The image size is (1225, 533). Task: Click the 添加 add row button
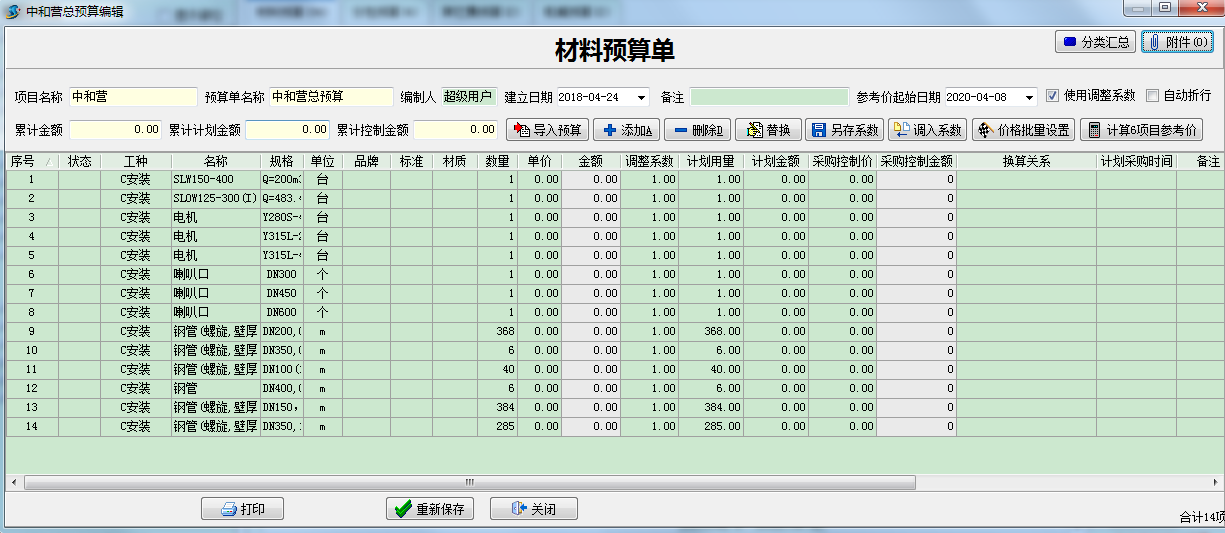626,130
